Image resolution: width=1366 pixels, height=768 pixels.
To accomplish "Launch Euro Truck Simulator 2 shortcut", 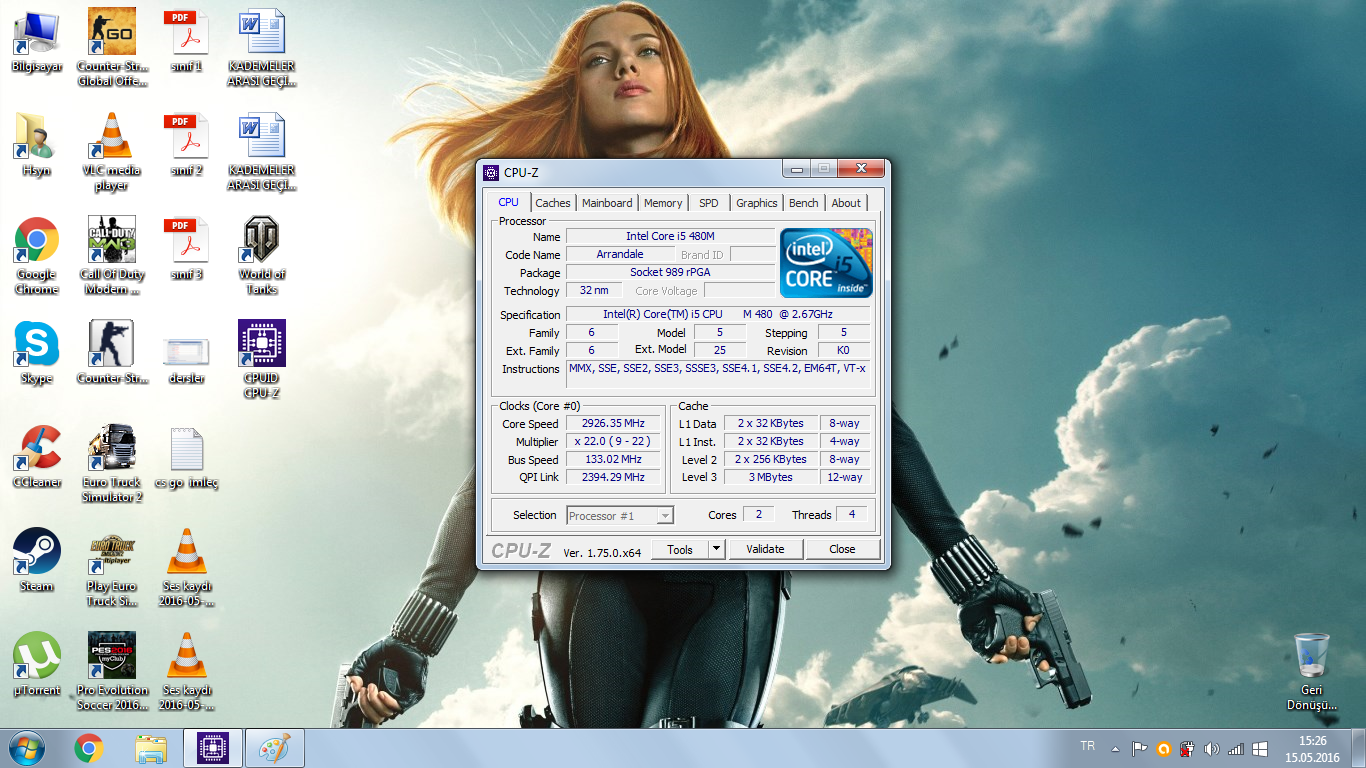I will coord(112,464).
